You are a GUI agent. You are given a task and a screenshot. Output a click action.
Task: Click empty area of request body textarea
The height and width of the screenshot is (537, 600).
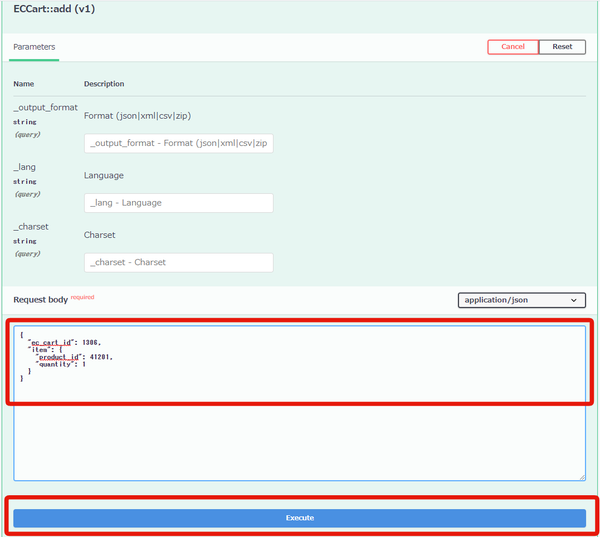point(300,440)
